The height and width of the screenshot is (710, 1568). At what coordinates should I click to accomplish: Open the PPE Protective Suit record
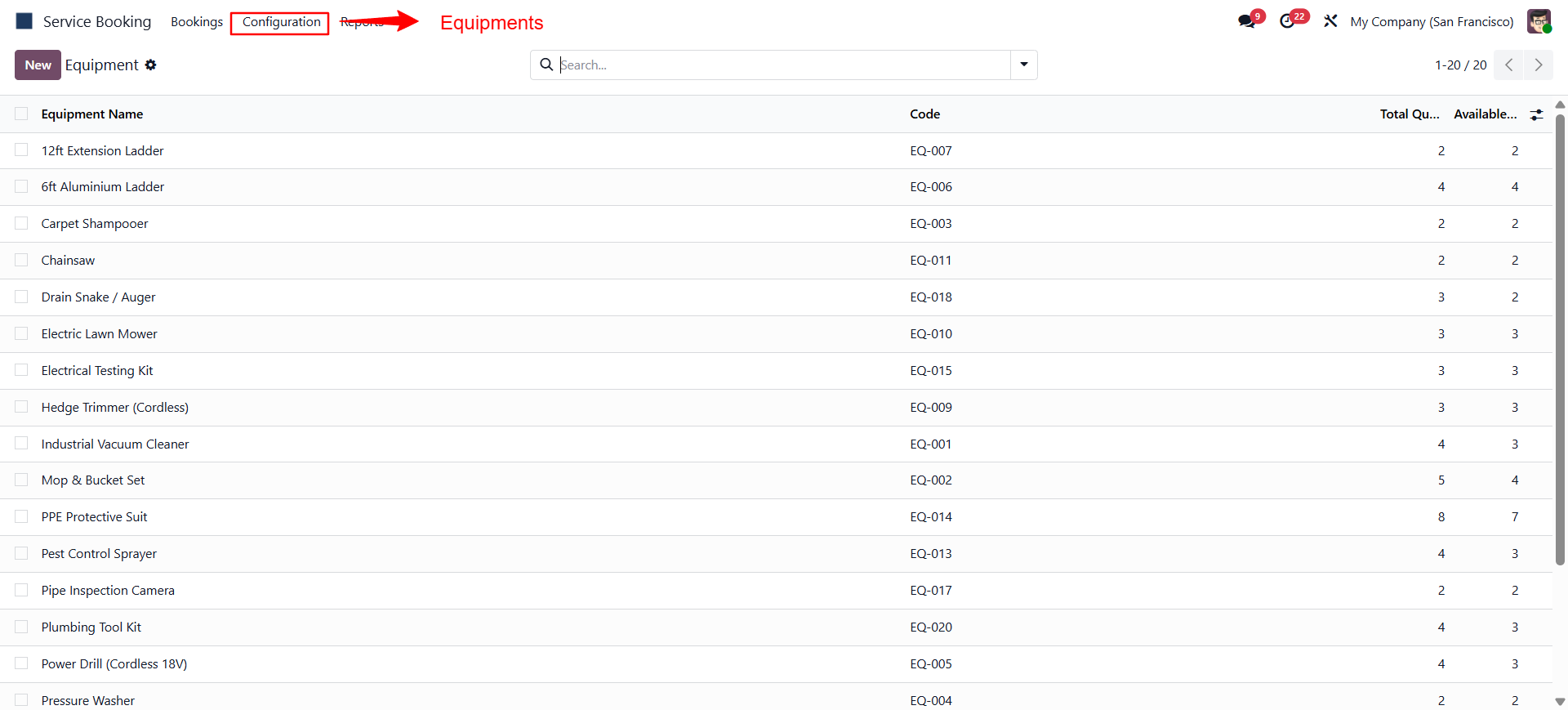tap(94, 517)
